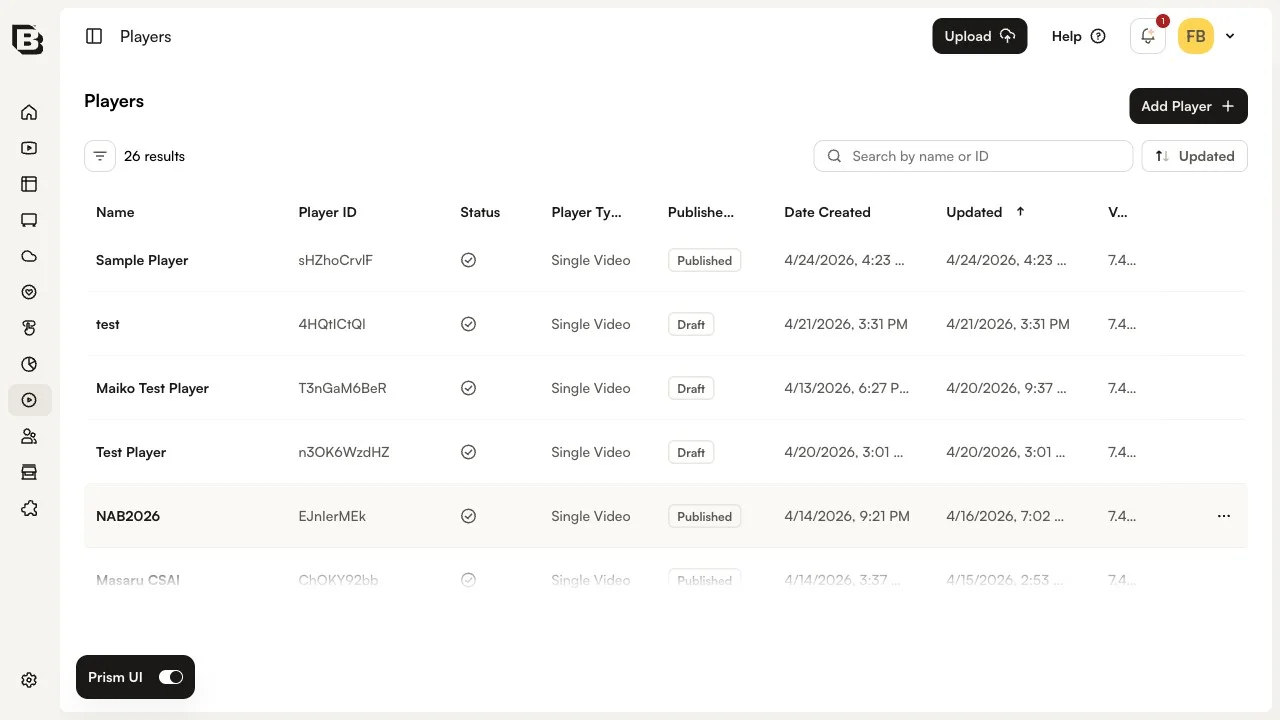Click status check icon for Maiko Test Player
The height and width of the screenshot is (720, 1280).
click(468, 388)
